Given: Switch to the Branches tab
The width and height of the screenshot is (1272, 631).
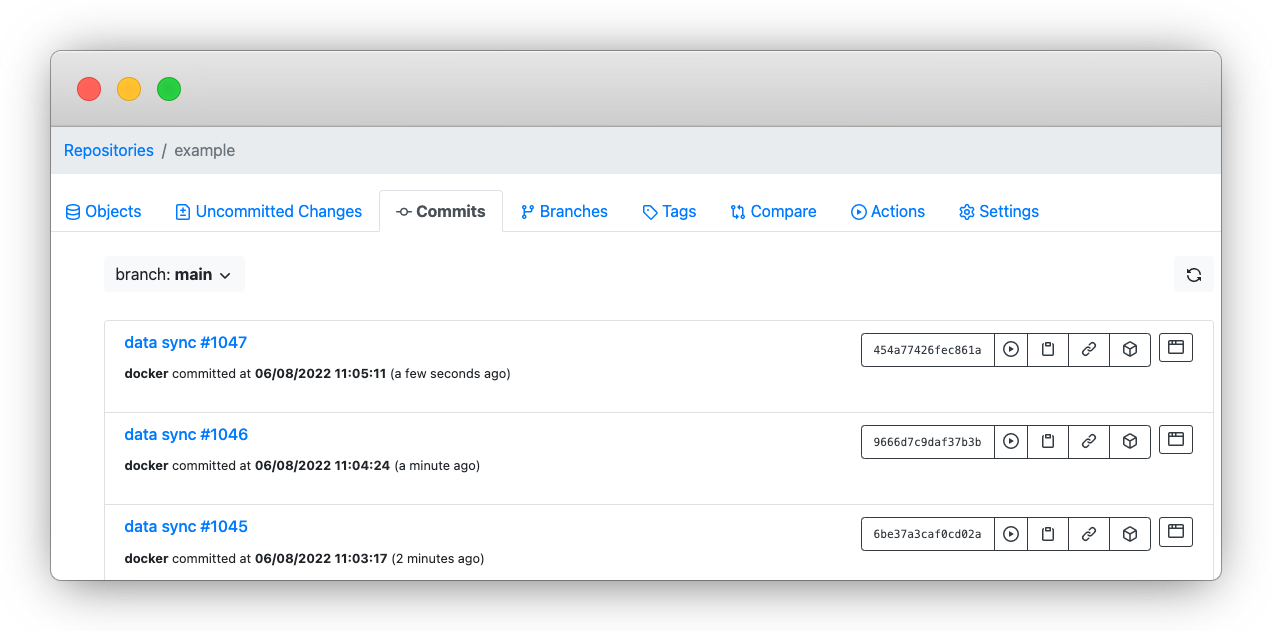Looking at the screenshot, I should pyautogui.click(x=564, y=211).
